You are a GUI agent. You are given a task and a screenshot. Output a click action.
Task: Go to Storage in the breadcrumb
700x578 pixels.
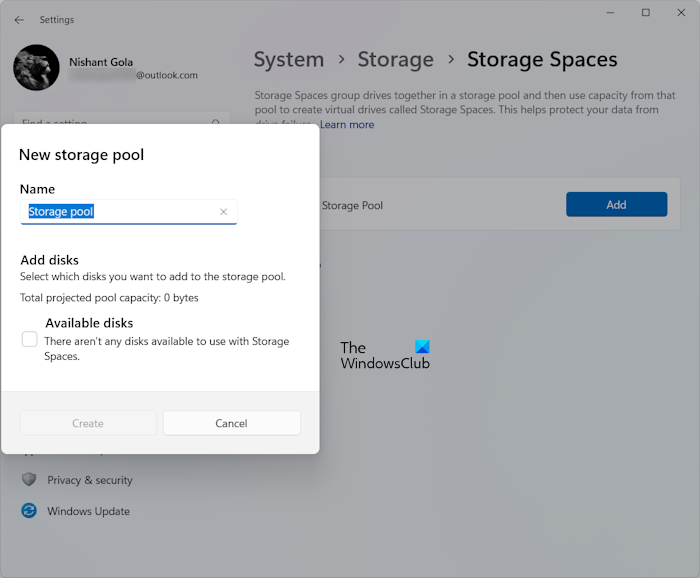coord(396,60)
